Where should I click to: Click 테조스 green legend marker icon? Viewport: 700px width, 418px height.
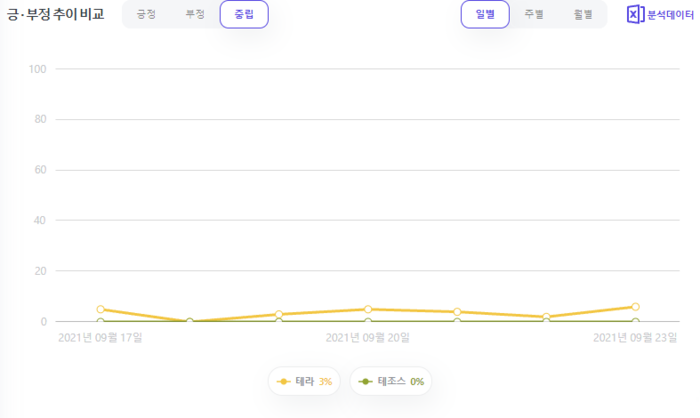click(x=366, y=381)
